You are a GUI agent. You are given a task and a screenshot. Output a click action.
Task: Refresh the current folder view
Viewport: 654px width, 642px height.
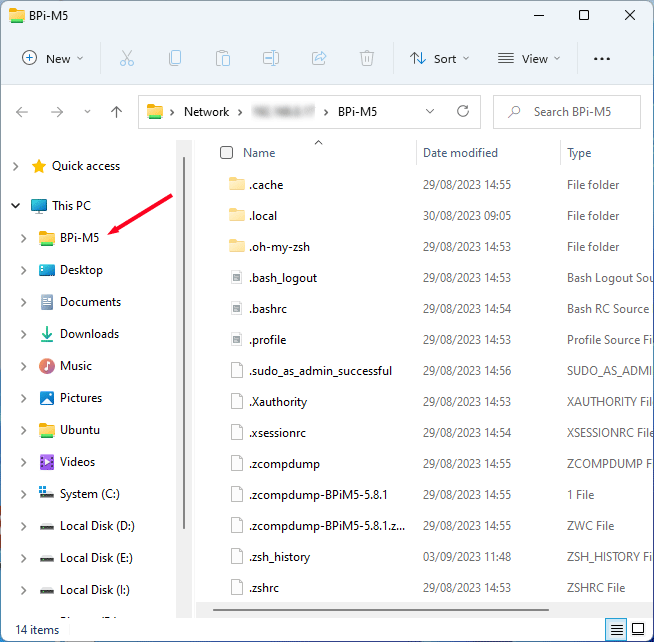click(462, 112)
